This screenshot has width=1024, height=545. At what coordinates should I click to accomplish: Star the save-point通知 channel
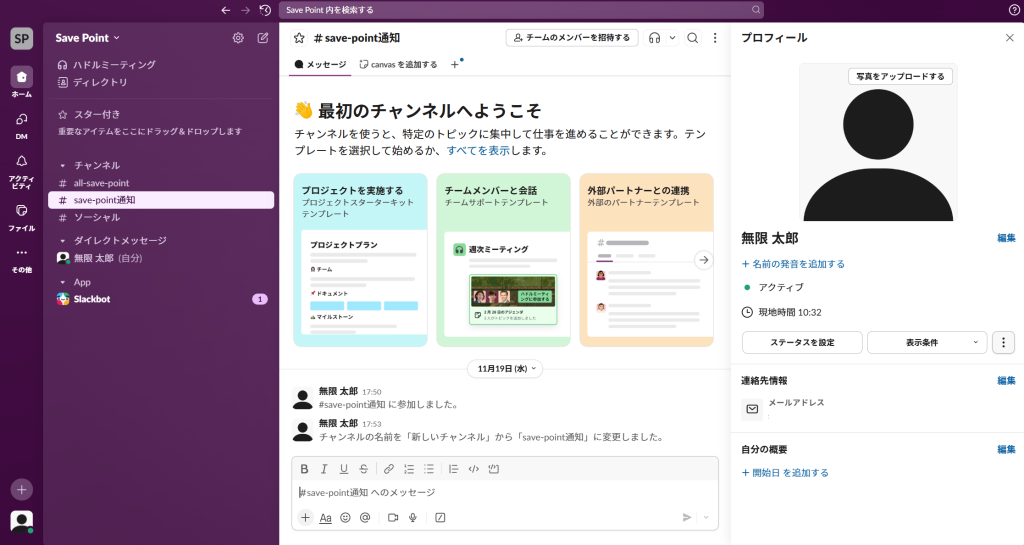click(299, 38)
